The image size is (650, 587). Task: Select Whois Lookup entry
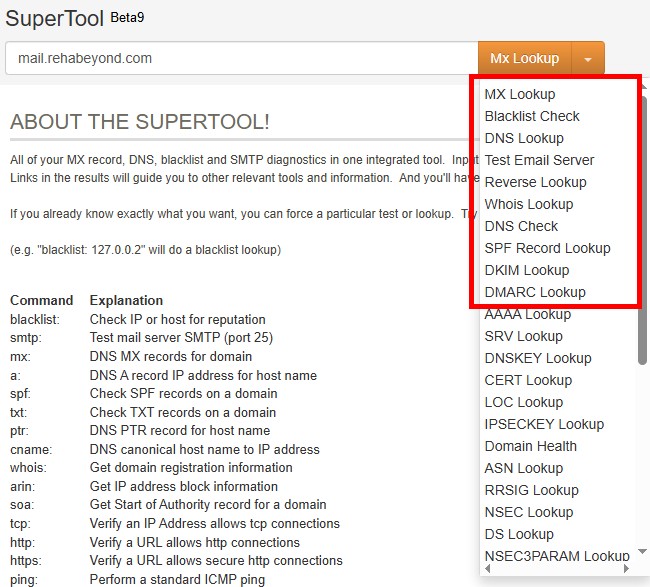[x=528, y=204]
